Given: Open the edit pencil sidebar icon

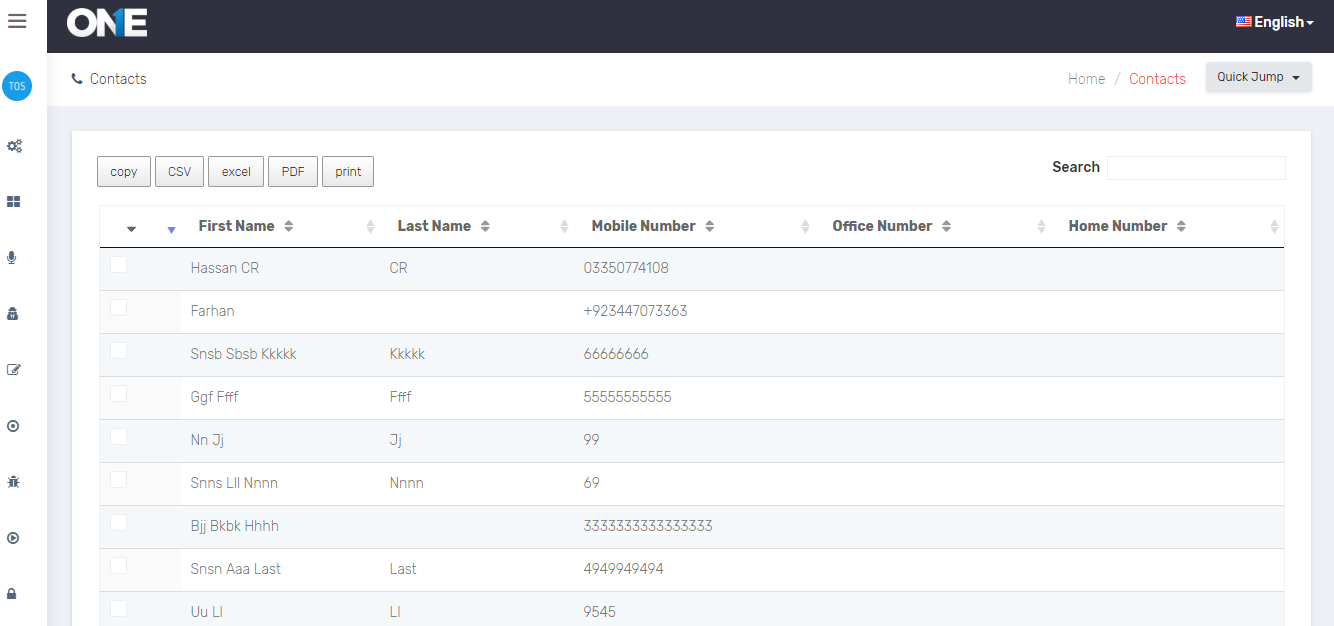Looking at the screenshot, I should (x=14, y=370).
